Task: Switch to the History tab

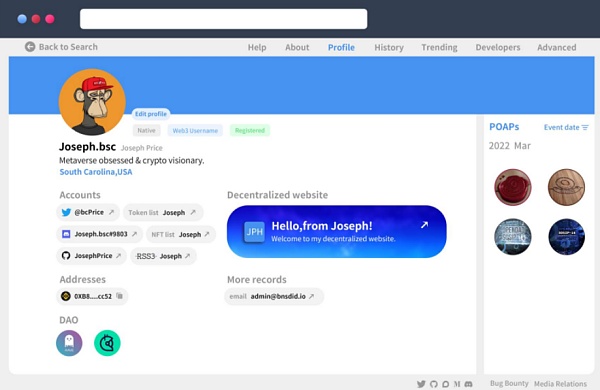Action: point(389,47)
